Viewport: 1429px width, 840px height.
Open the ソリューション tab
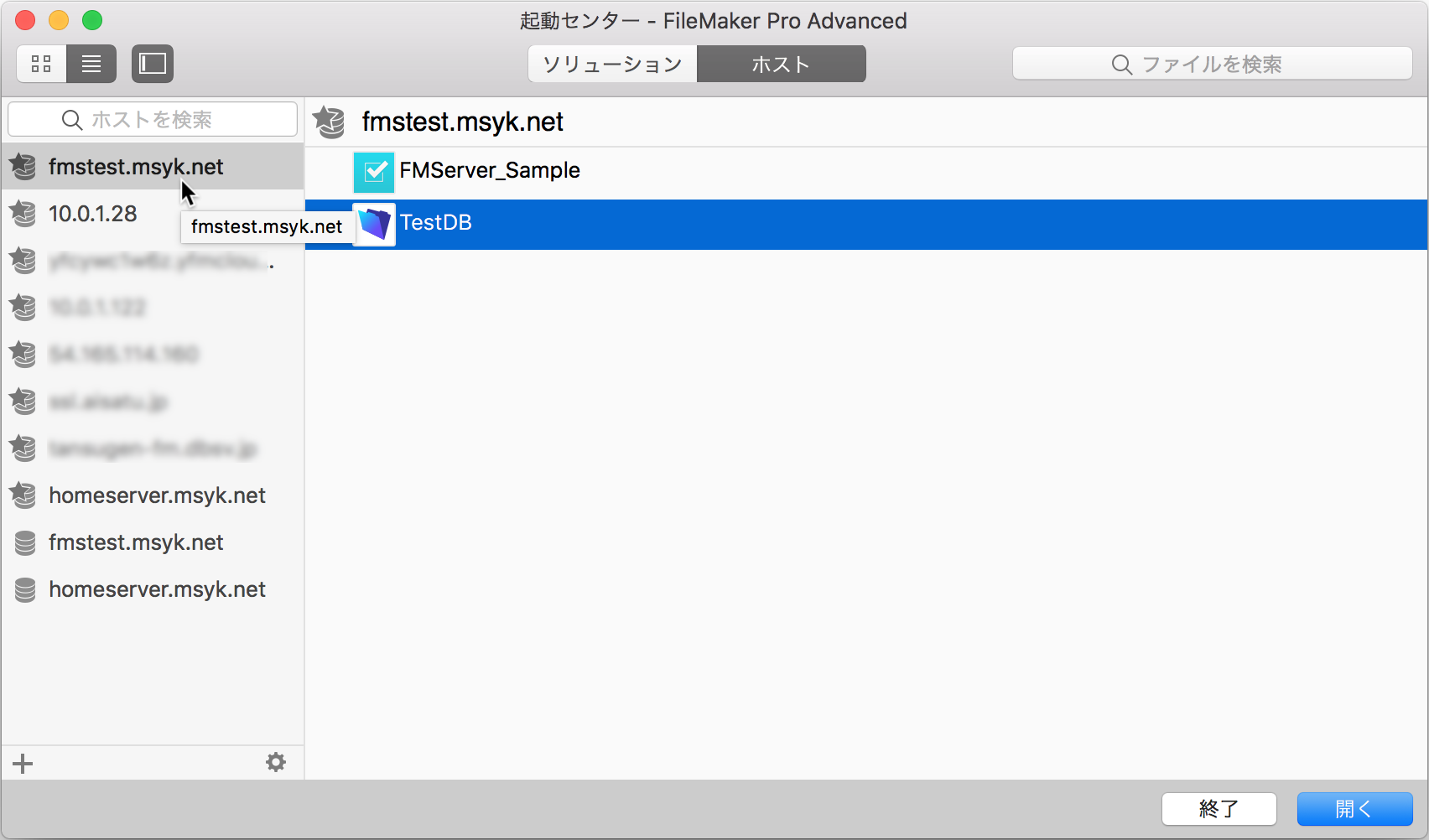612,65
